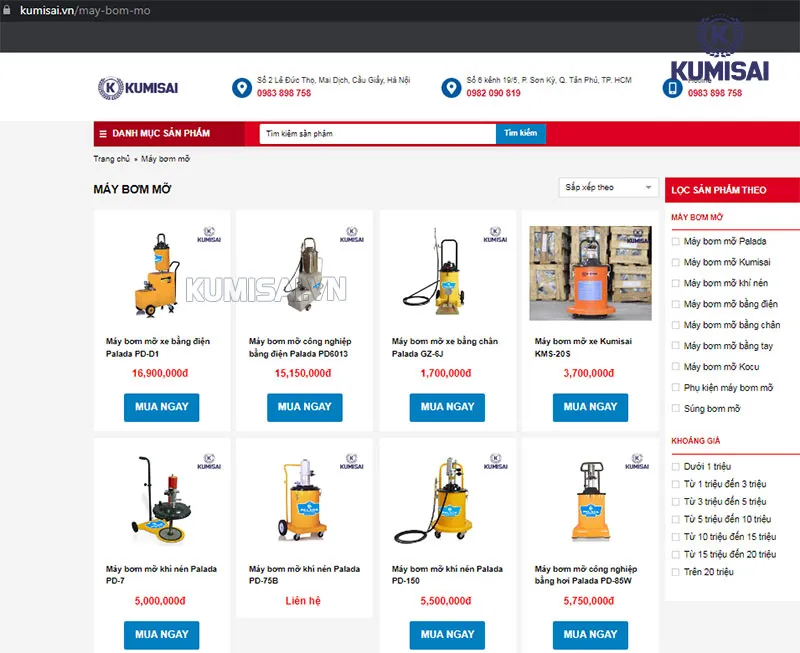Select price range Từ 1 triệu đến 3 triệu
The height and width of the screenshot is (653, 800).
(x=676, y=484)
